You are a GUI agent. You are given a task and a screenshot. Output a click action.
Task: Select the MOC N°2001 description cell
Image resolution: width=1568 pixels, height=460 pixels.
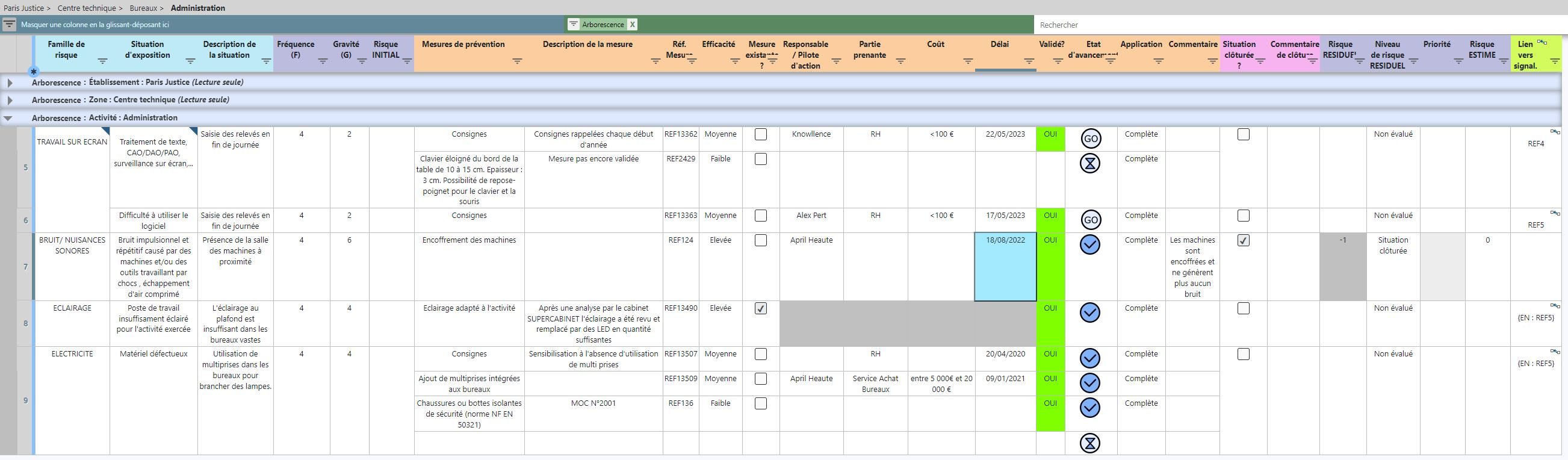pyautogui.click(x=593, y=414)
